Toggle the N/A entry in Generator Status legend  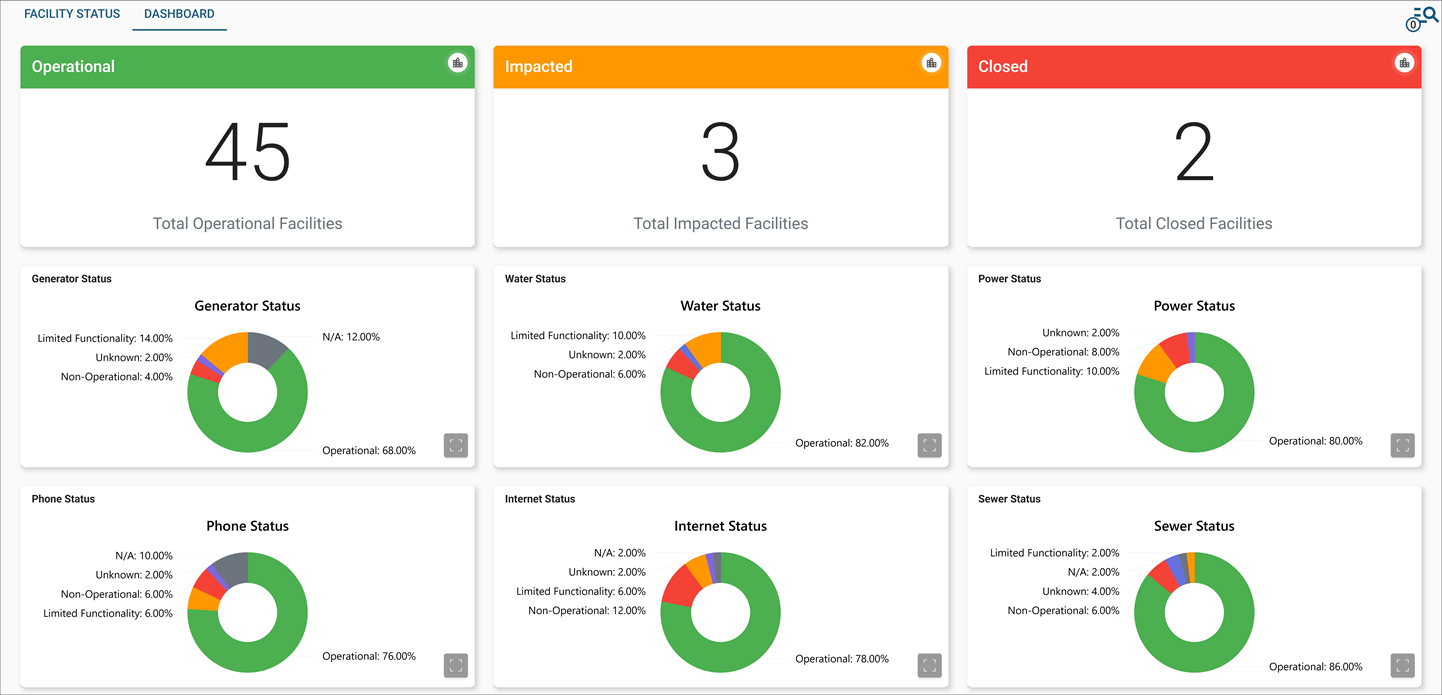click(350, 337)
